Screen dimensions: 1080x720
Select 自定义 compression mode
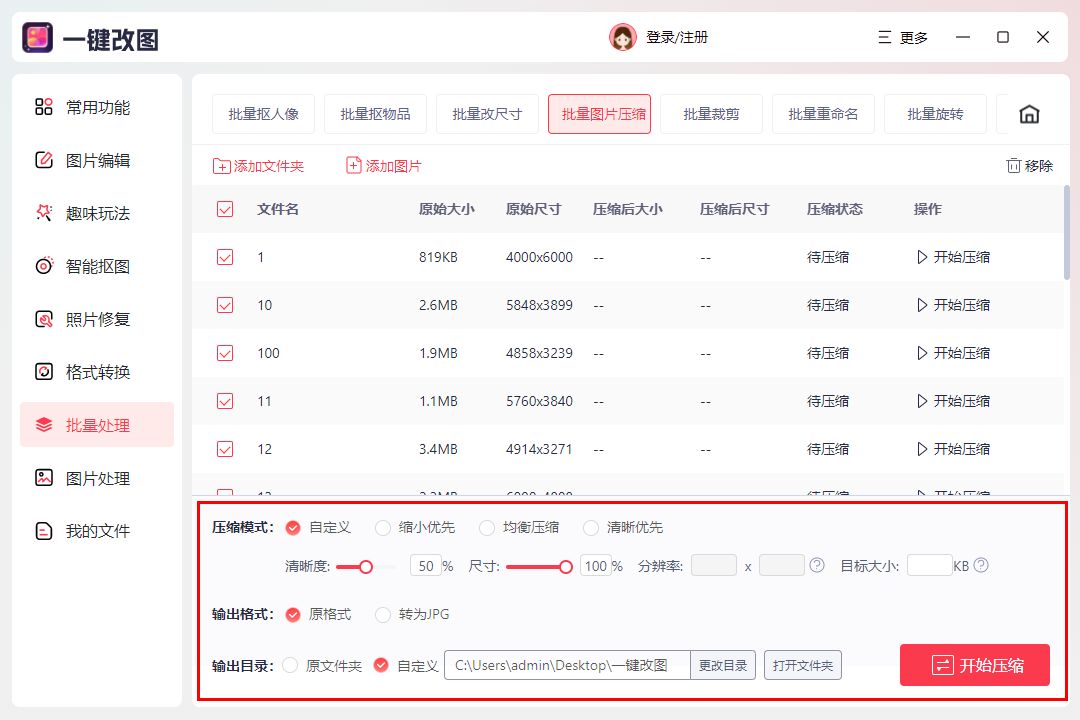293,528
